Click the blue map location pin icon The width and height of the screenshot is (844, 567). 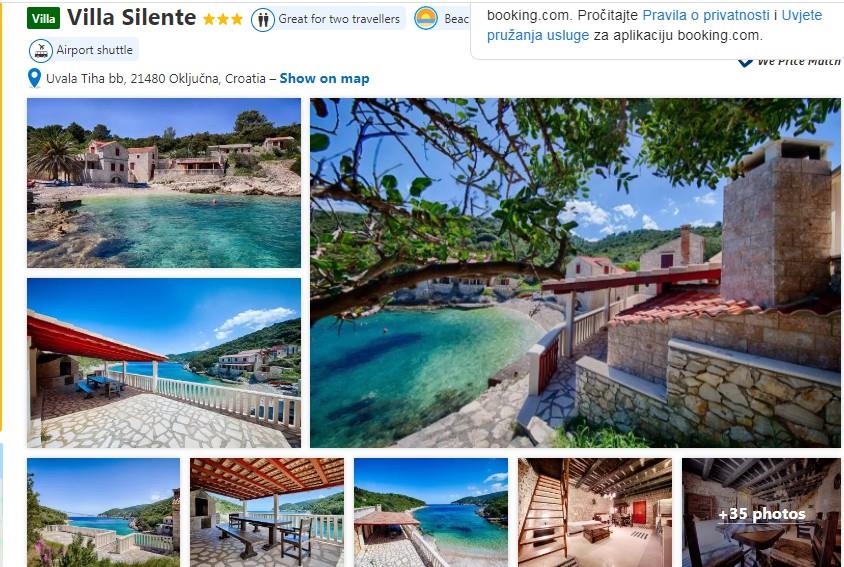pos(34,79)
